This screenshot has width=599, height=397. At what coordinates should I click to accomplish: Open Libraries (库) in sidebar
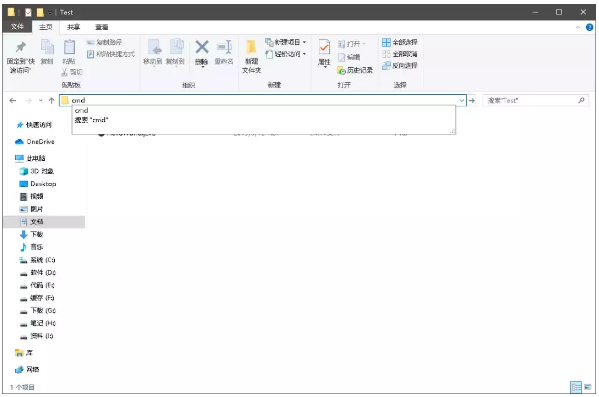(24, 353)
